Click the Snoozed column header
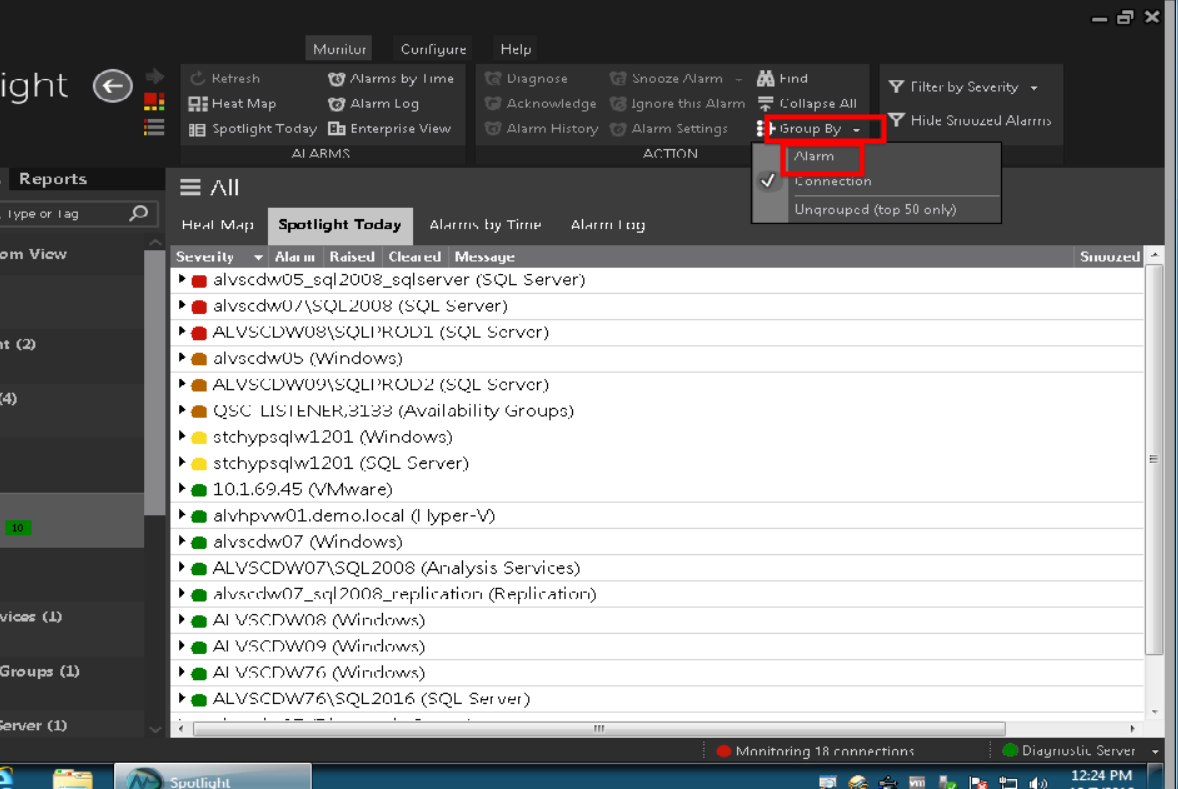The width and height of the screenshot is (1178, 789). click(x=1109, y=257)
